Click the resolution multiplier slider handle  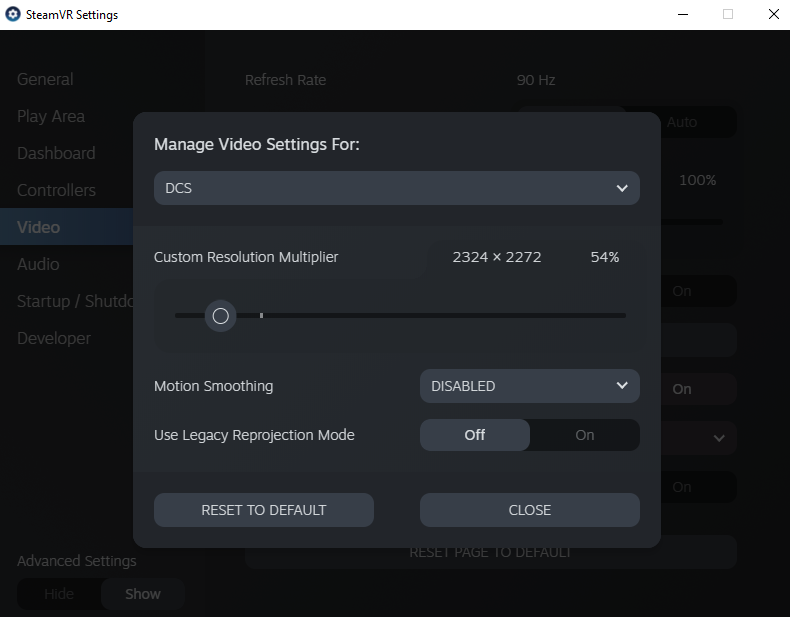[220, 316]
